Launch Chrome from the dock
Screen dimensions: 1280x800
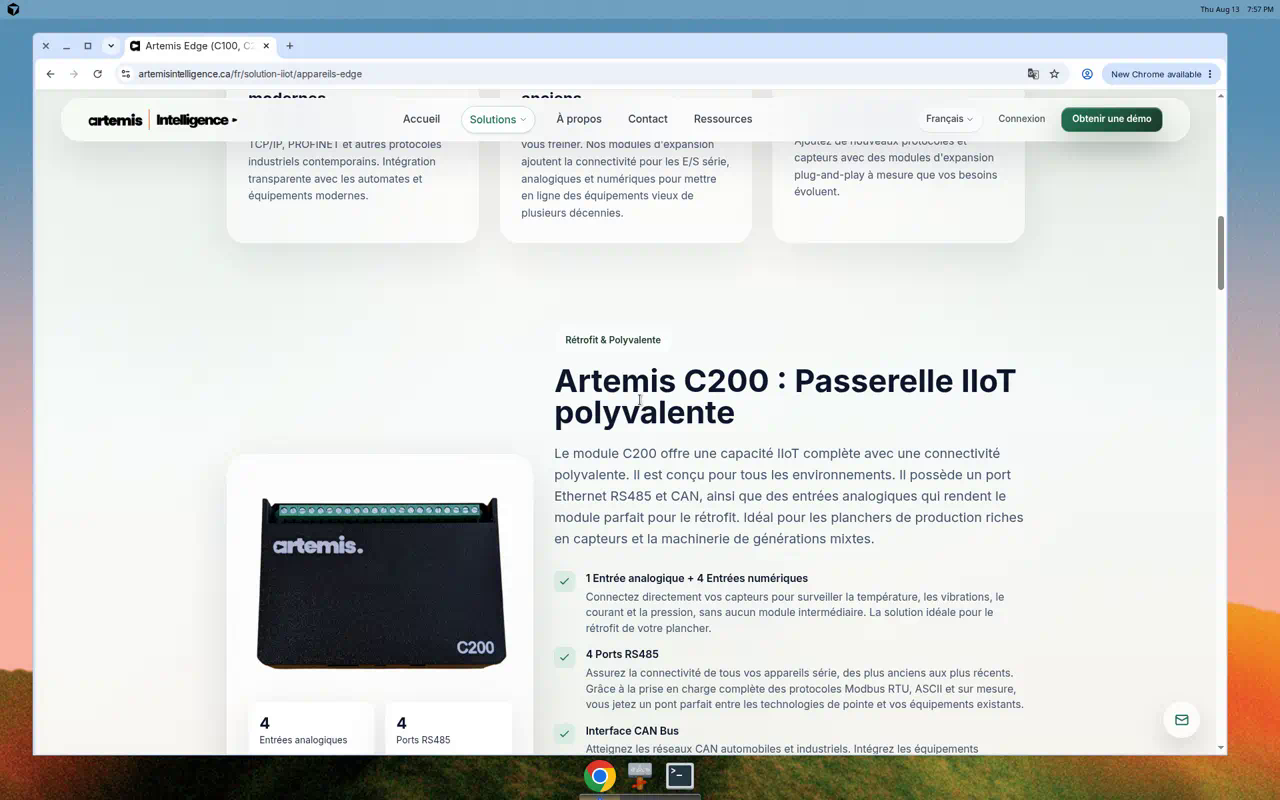(x=600, y=776)
